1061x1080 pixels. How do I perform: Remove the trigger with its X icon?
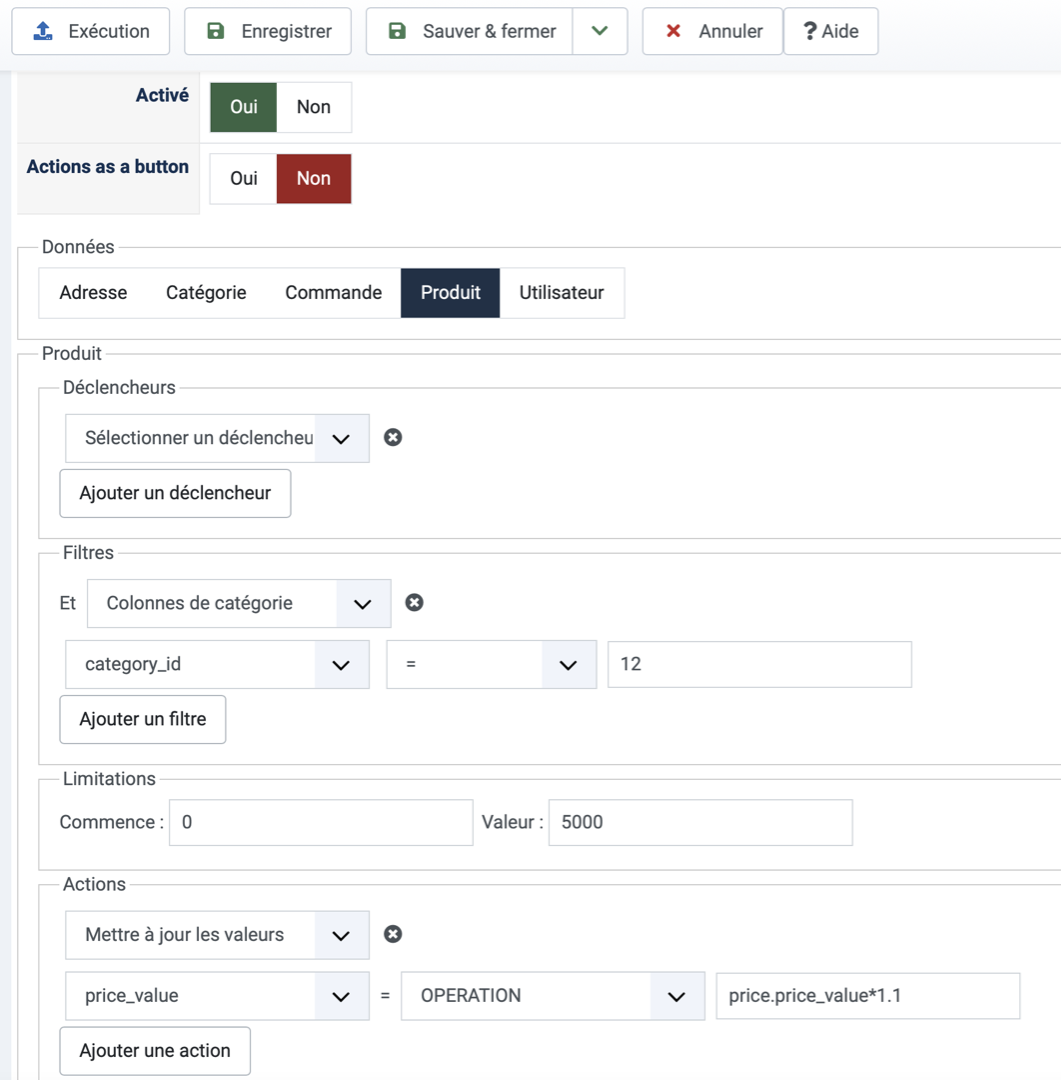[393, 438]
